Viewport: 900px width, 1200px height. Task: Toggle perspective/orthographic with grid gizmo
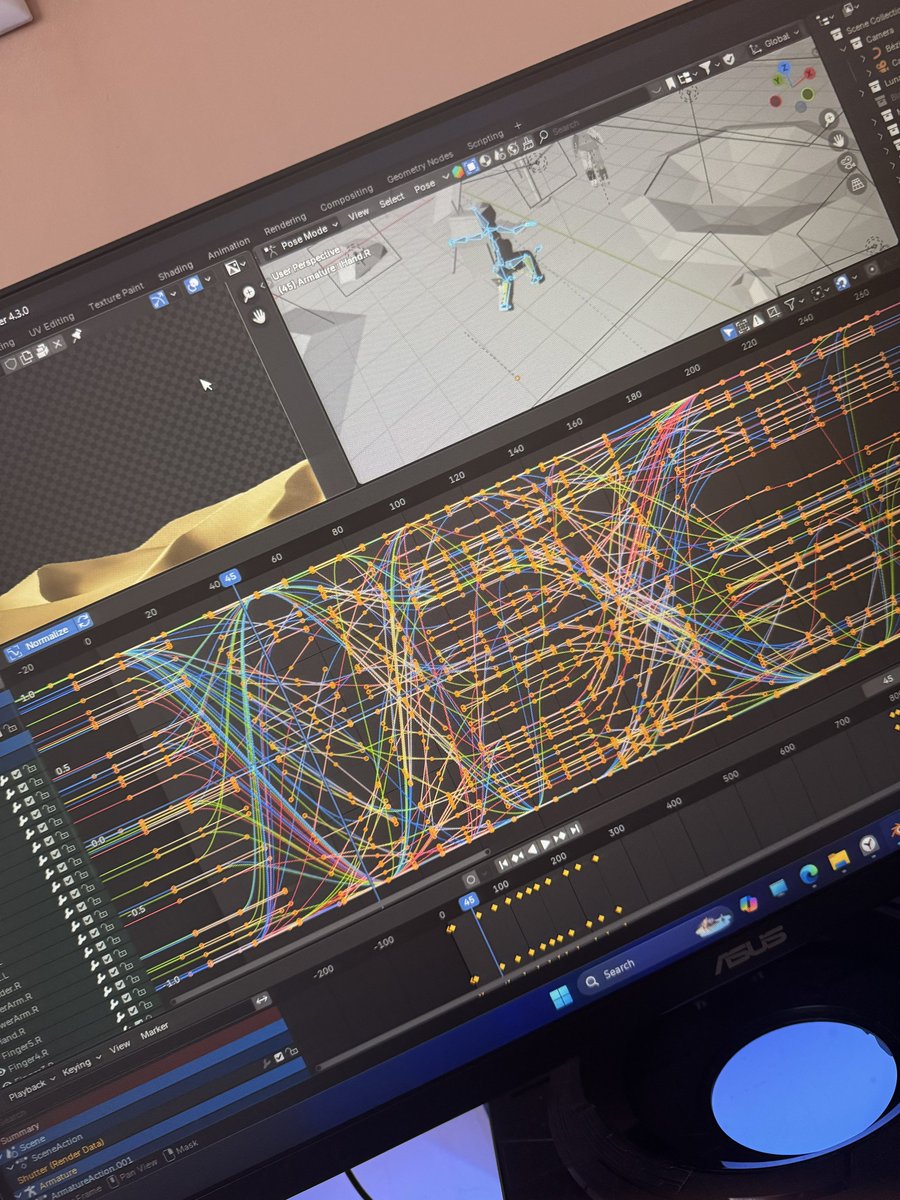856,184
